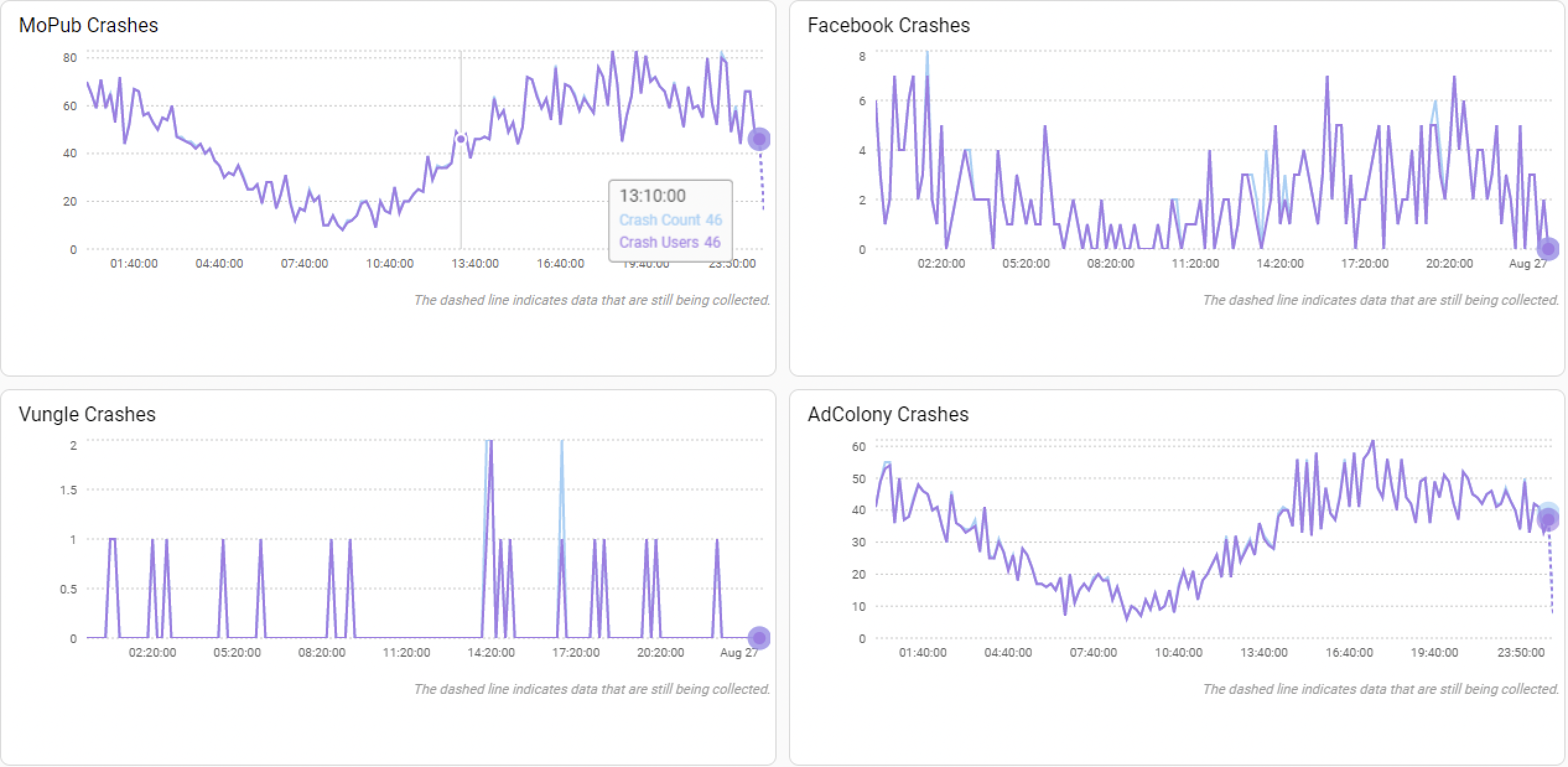Click 'Crash Count 46' in the tooltip
This screenshot has width=1568, height=767.
click(x=671, y=220)
